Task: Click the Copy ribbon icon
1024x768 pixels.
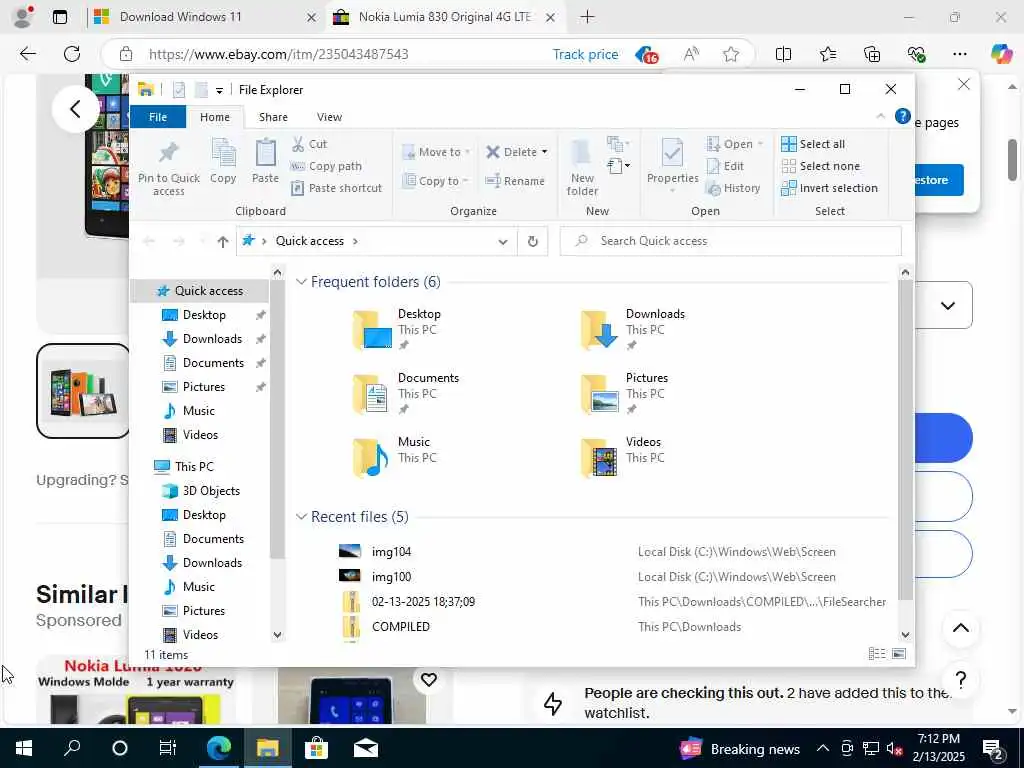Action: click(x=223, y=161)
